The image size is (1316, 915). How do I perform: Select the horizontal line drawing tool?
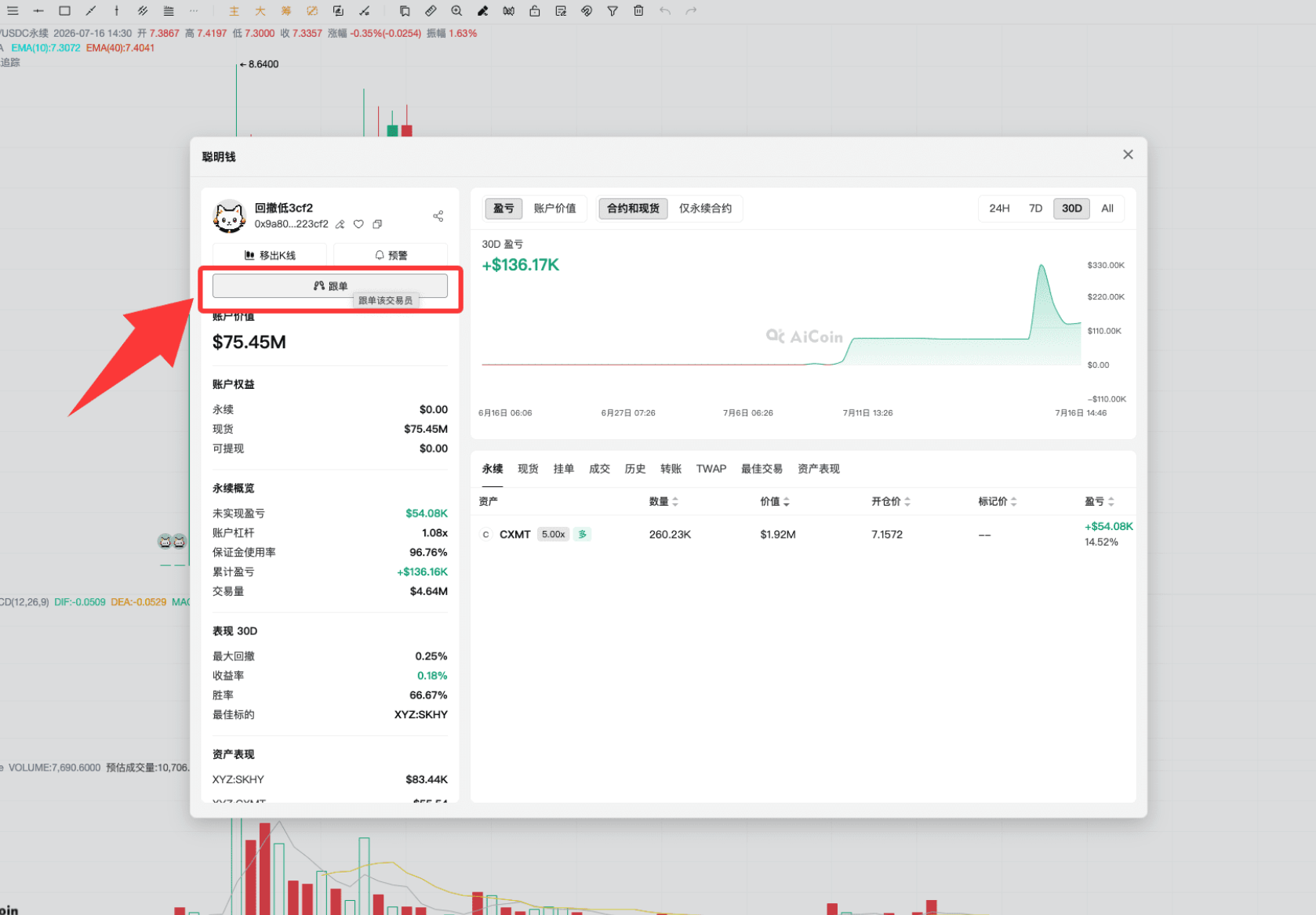coord(38,11)
